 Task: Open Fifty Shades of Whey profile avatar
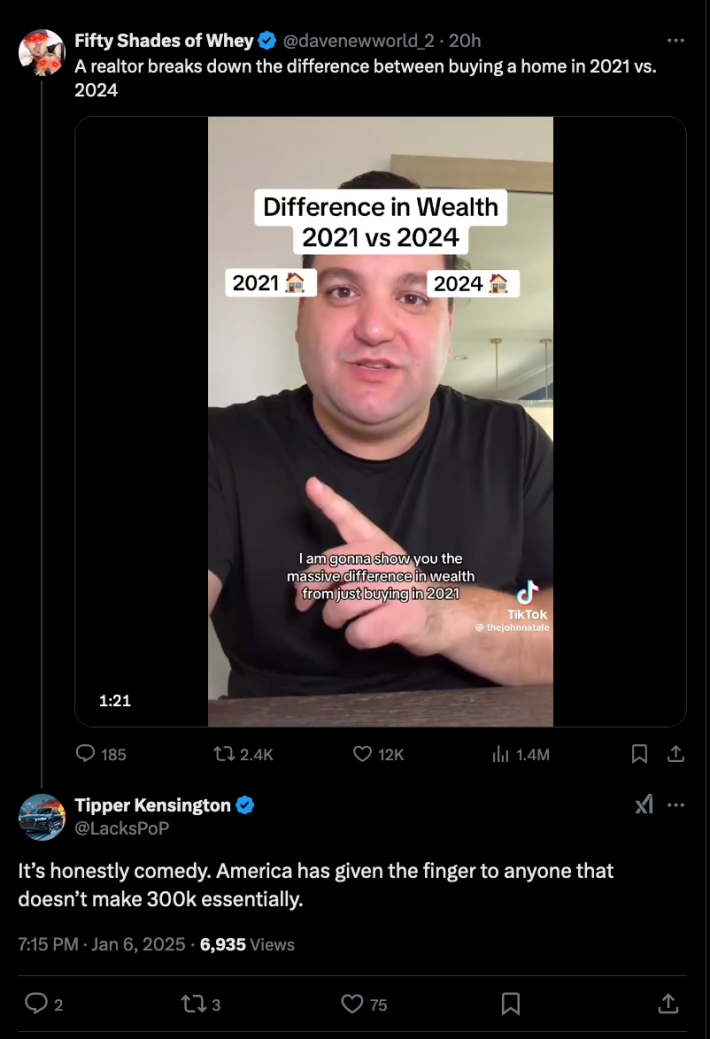[42, 52]
